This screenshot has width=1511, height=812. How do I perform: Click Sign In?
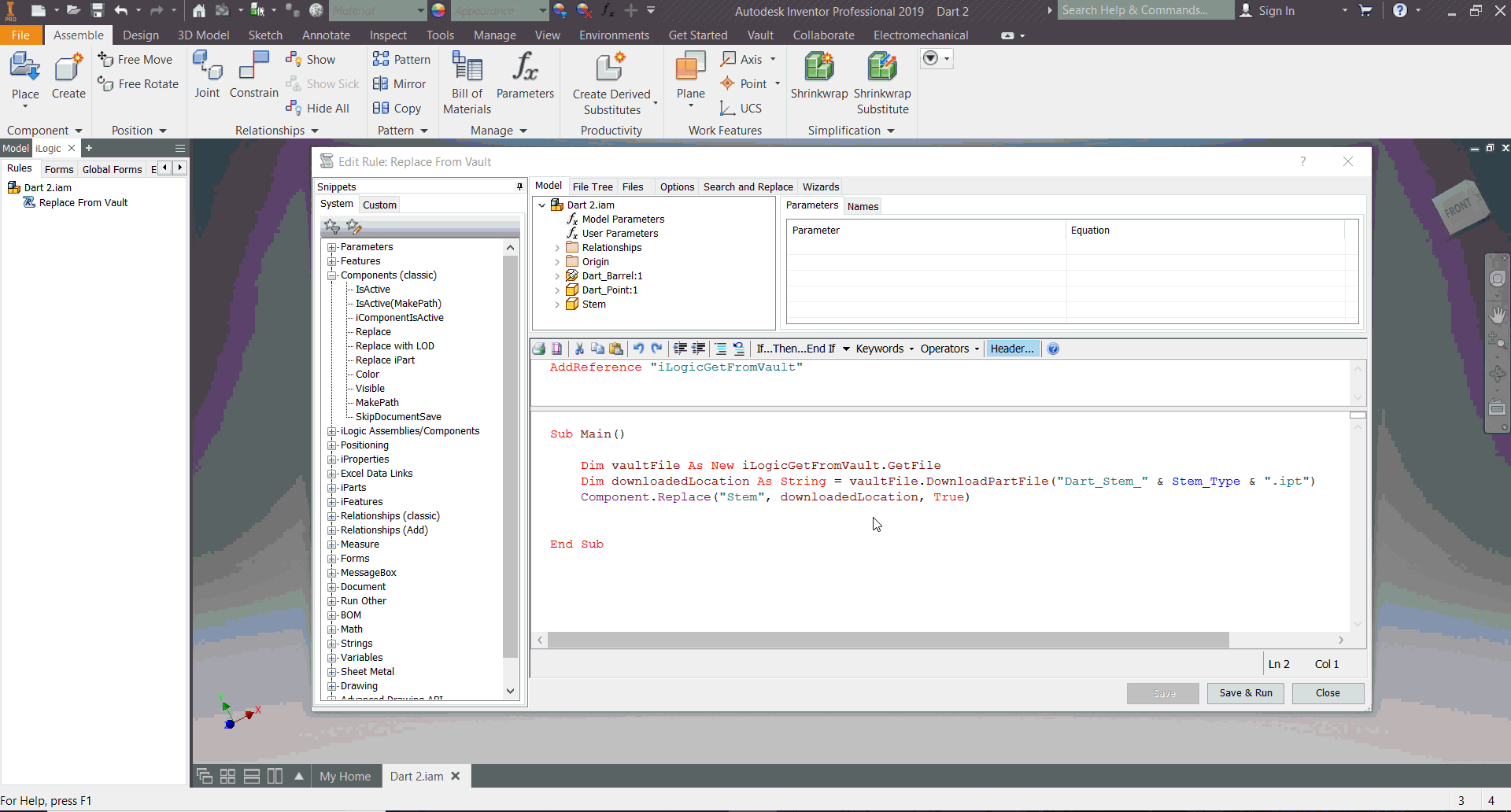coord(1267,11)
